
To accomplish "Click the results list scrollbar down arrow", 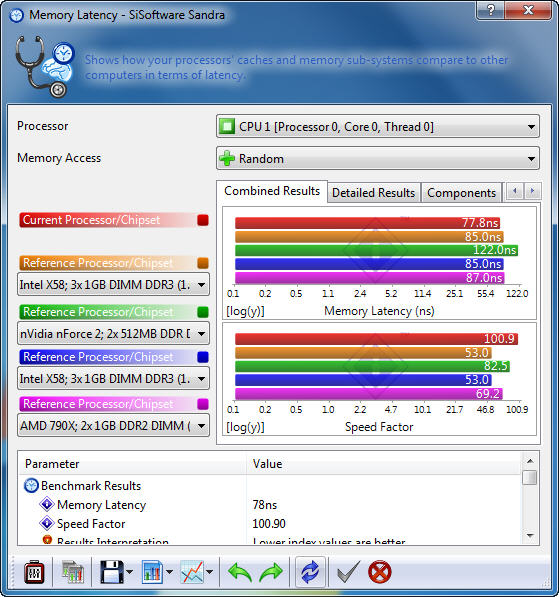I will pyautogui.click(x=530, y=535).
